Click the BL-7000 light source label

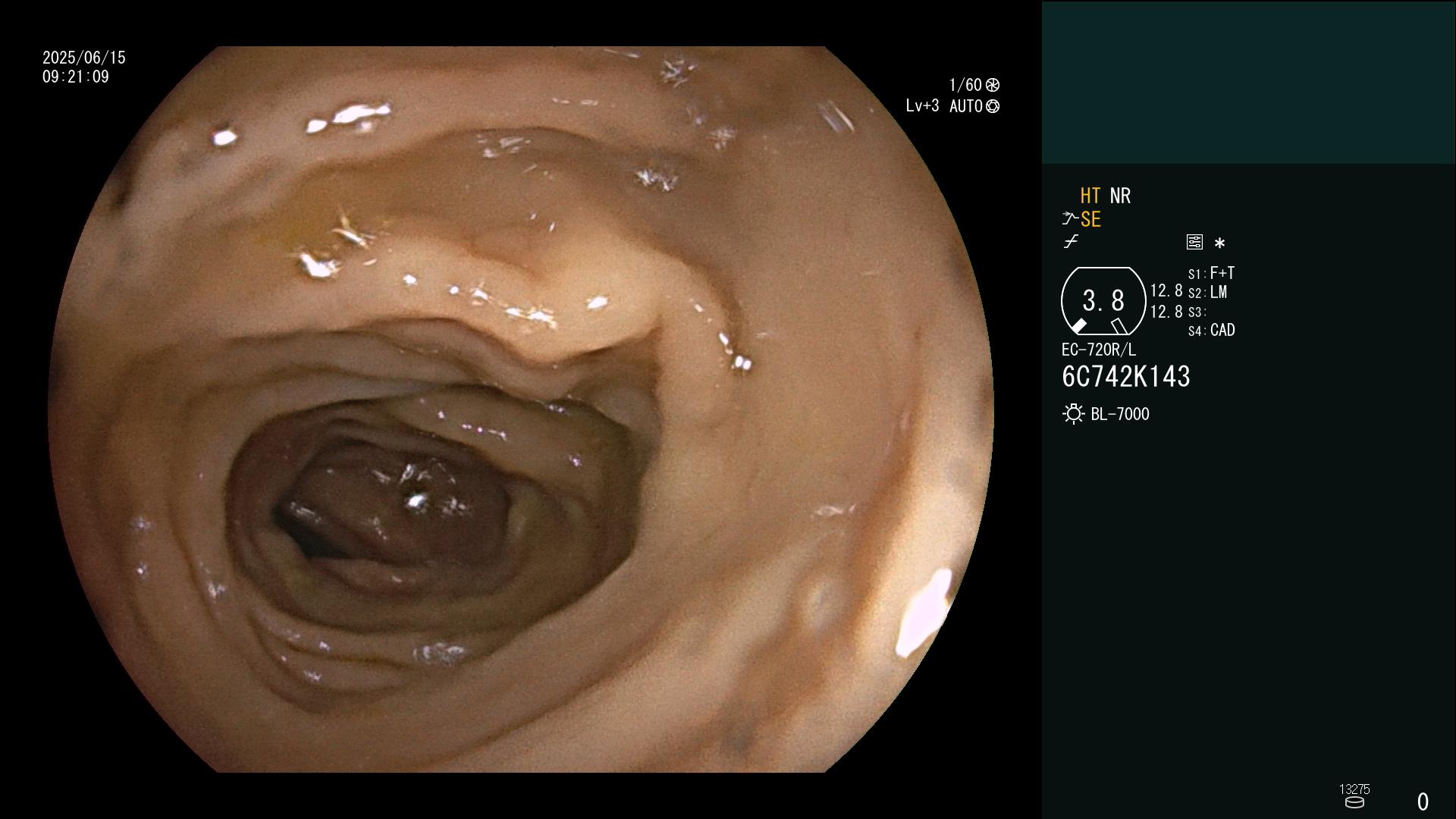(x=1120, y=414)
